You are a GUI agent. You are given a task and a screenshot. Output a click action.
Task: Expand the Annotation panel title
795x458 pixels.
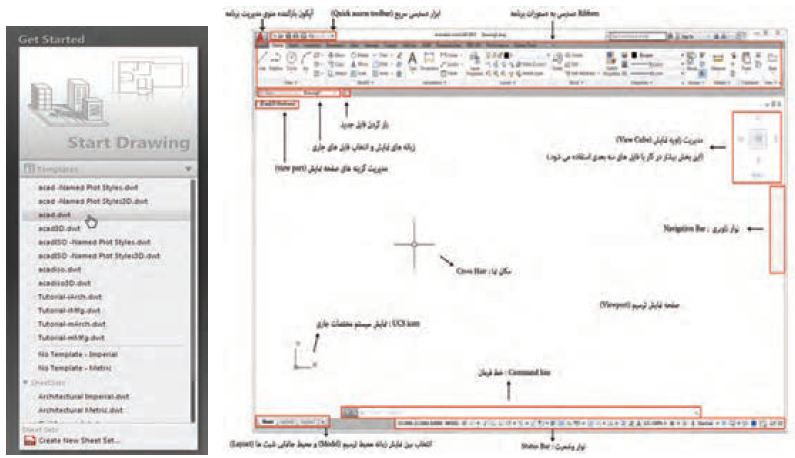tap(433, 83)
